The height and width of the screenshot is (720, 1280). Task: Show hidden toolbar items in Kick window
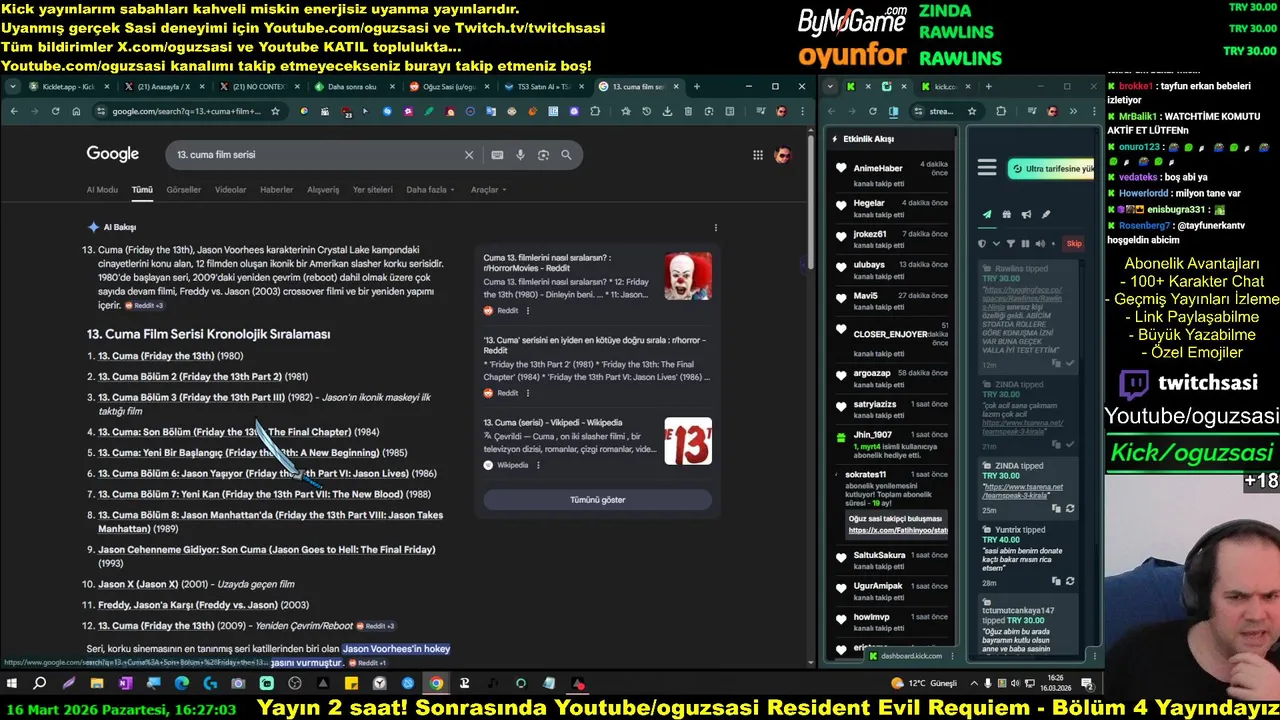click(1073, 111)
